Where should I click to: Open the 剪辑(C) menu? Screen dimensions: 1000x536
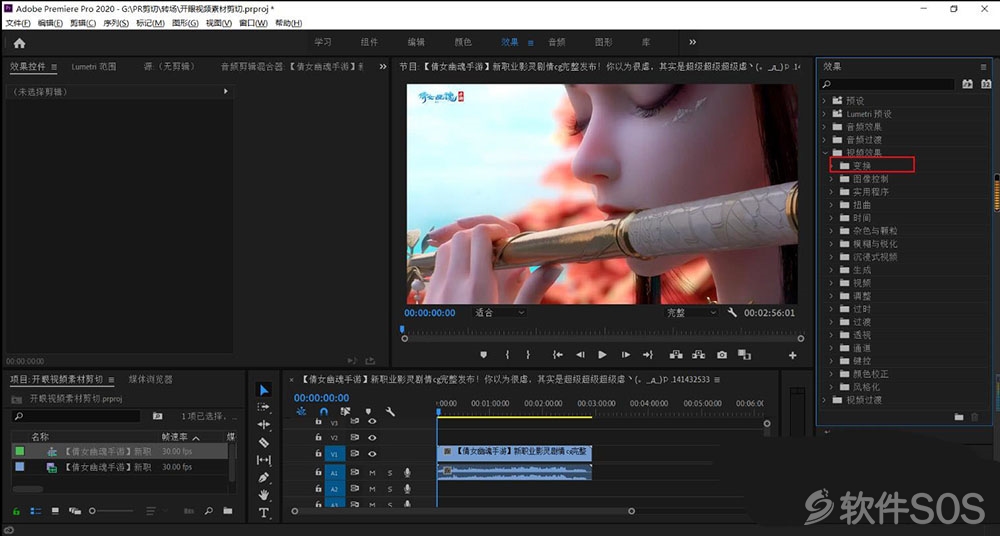(83, 23)
